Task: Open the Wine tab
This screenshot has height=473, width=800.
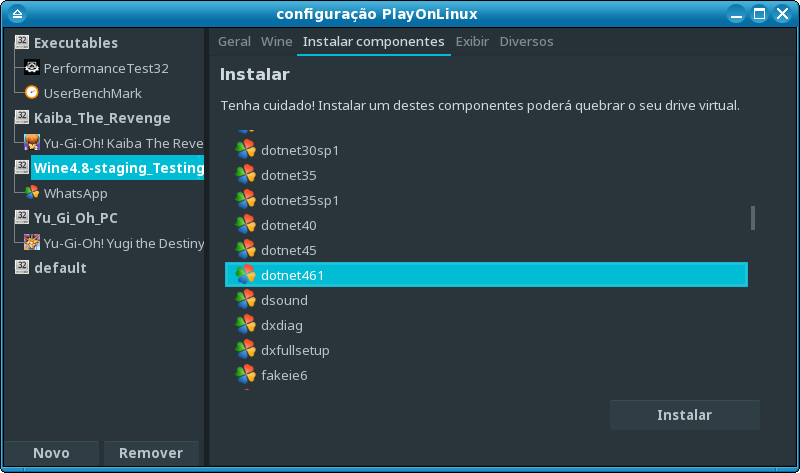Action: [x=276, y=42]
